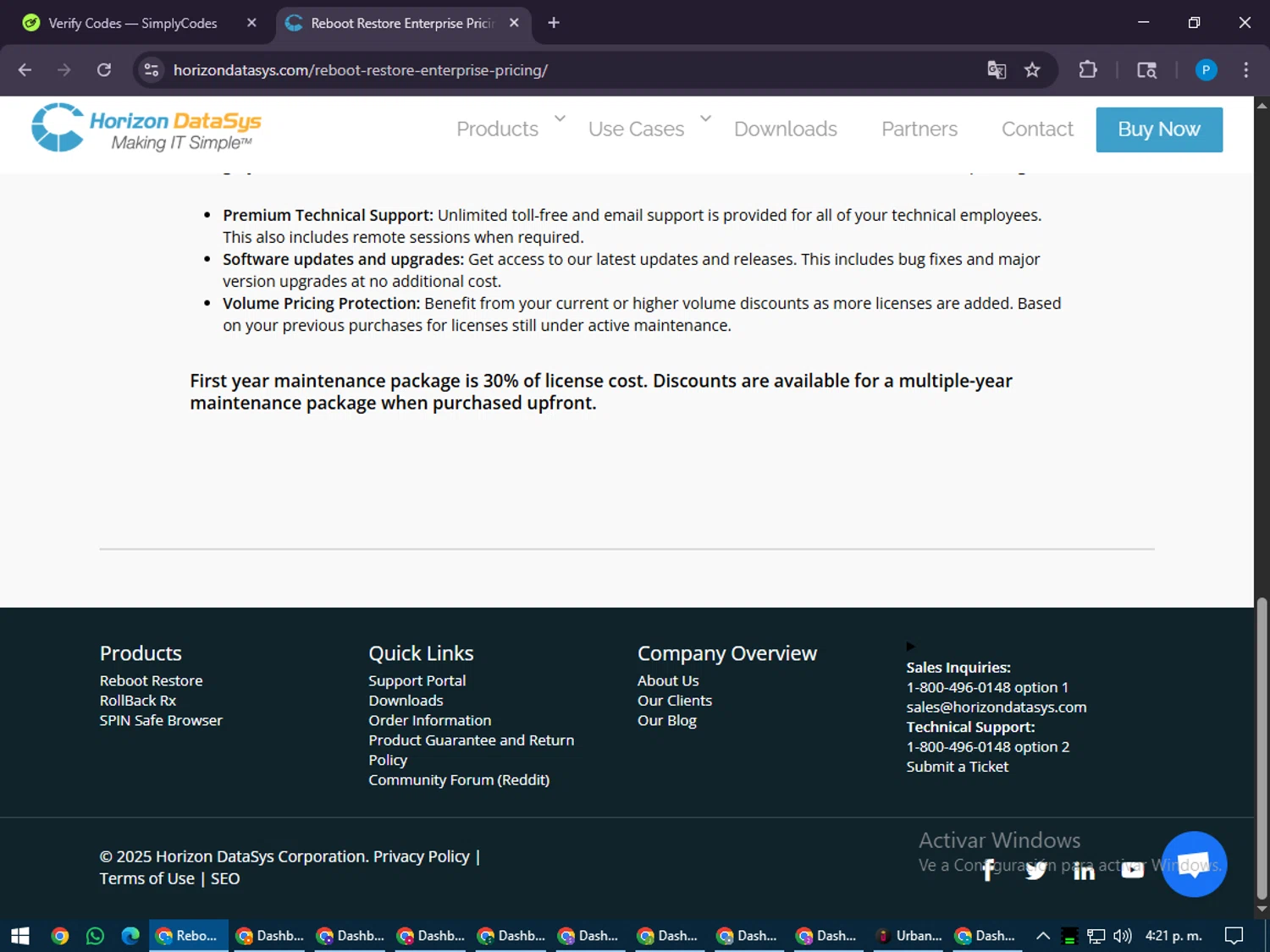Open the Facebook social icon in footer
The width and height of the screenshot is (1270, 952).
click(x=988, y=870)
